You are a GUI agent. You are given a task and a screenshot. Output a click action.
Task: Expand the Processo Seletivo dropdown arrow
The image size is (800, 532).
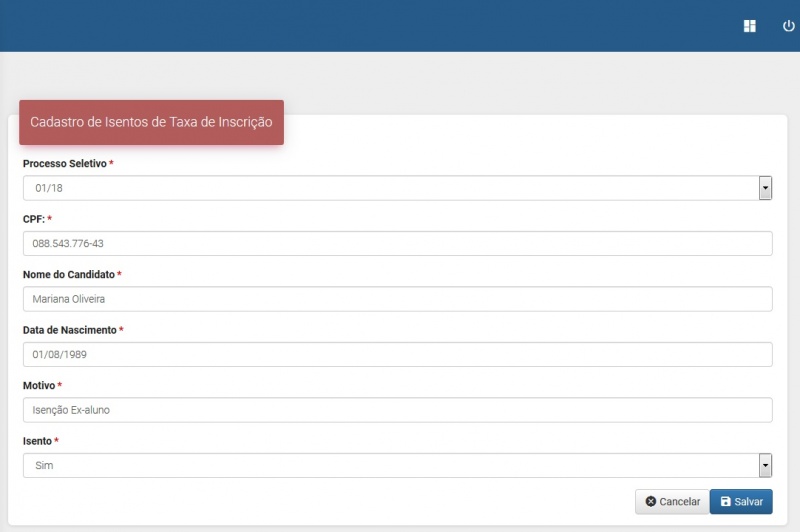tap(765, 188)
